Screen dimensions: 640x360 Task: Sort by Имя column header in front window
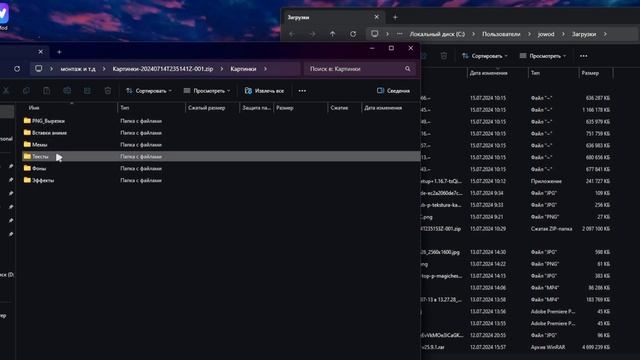click(x=34, y=108)
